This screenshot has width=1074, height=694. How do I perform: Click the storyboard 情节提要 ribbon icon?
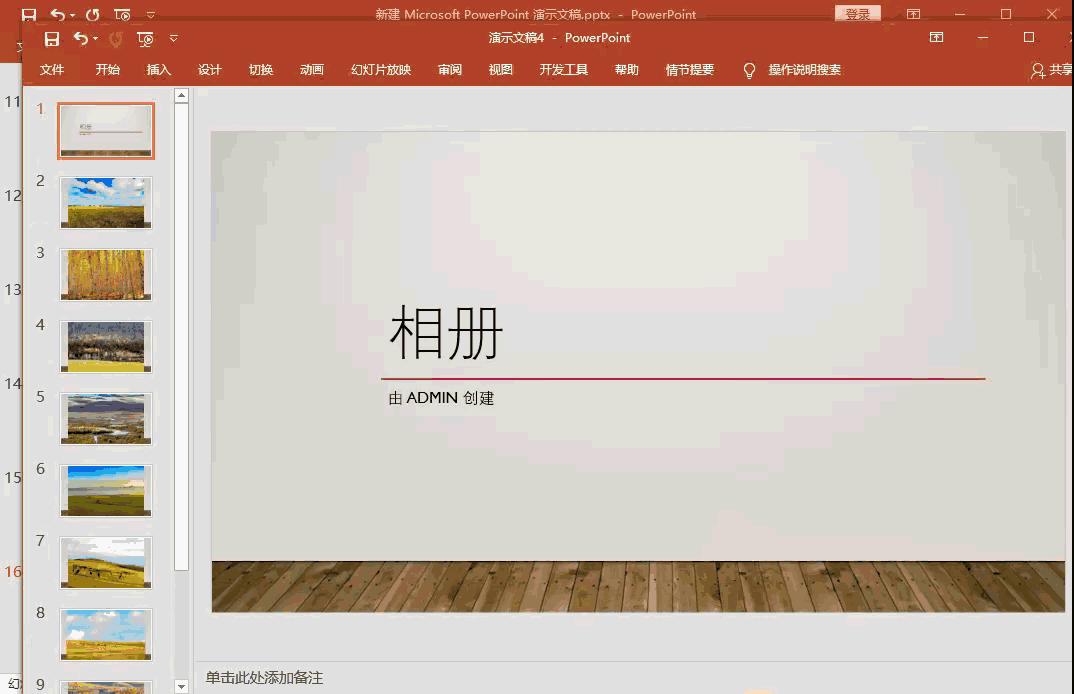(x=689, y=70)
